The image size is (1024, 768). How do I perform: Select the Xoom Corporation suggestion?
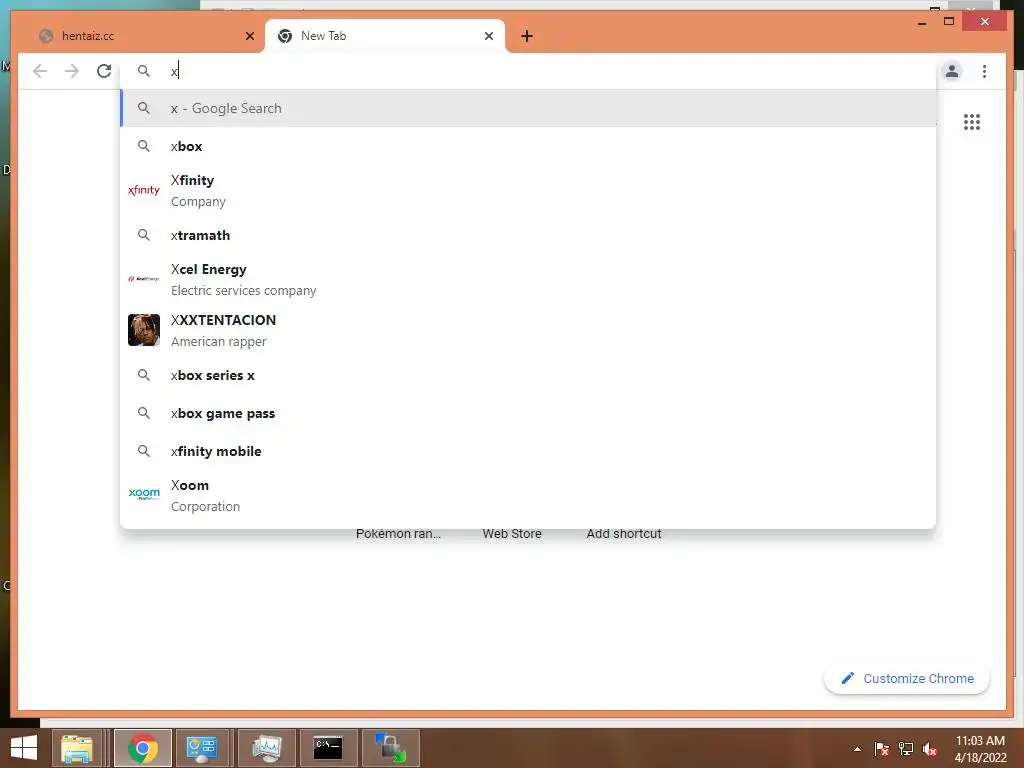click(528, 496)
